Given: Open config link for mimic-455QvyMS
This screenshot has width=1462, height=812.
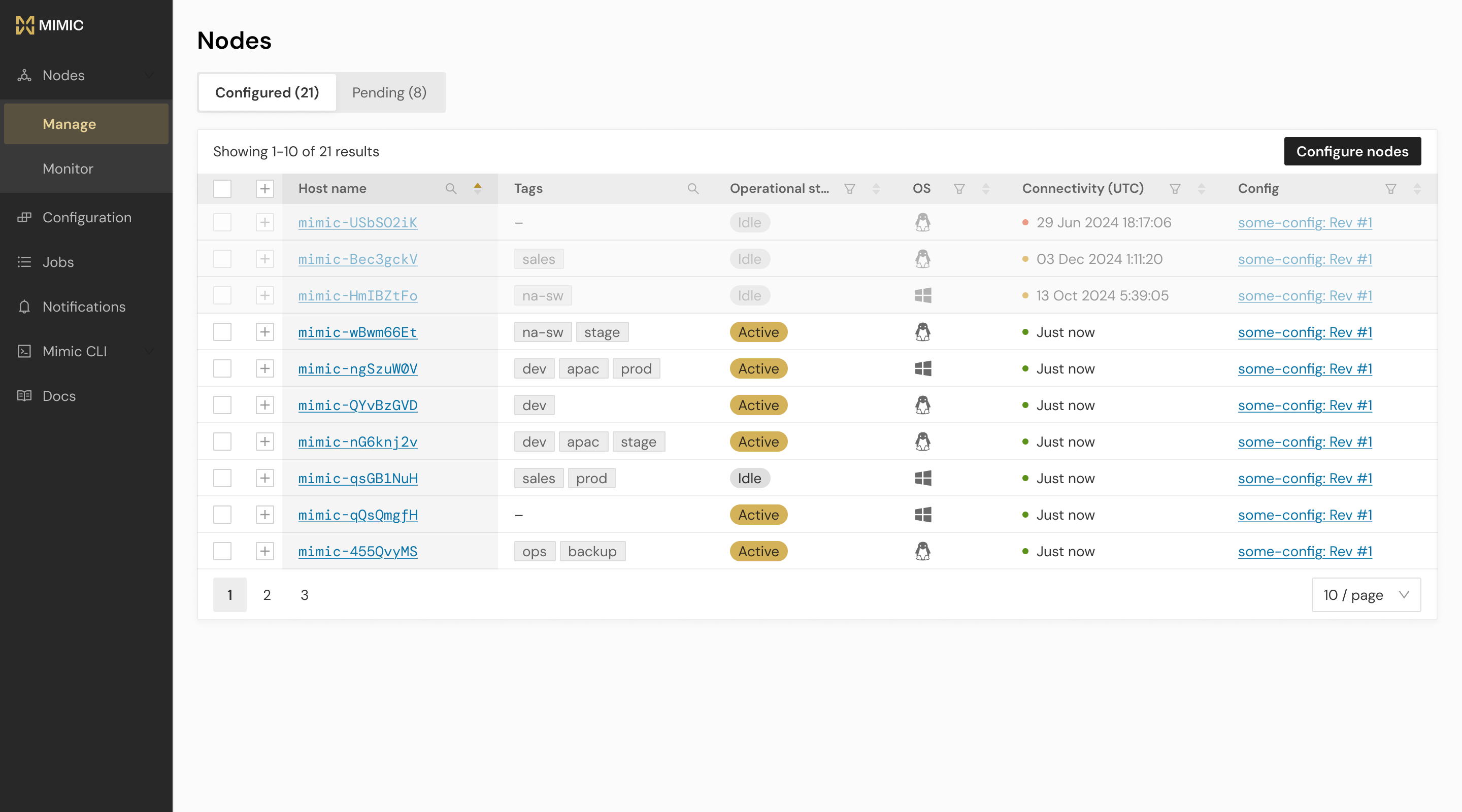Looking at the screenshot, I should [x=1305, y=551].
